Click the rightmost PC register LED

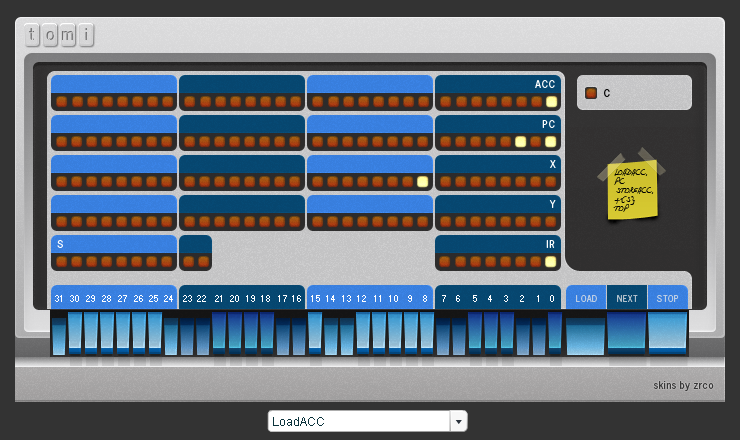coord(551,142)
